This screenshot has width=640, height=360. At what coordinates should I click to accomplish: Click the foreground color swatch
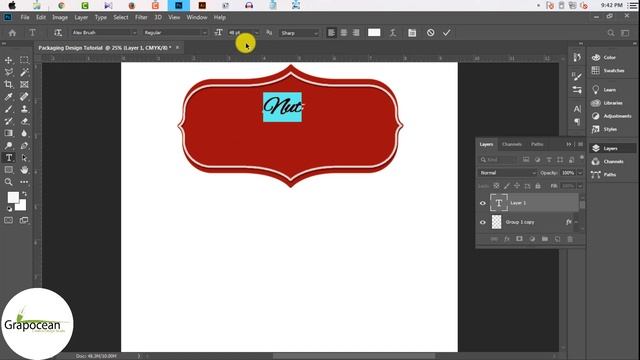(x=13, y=198)
